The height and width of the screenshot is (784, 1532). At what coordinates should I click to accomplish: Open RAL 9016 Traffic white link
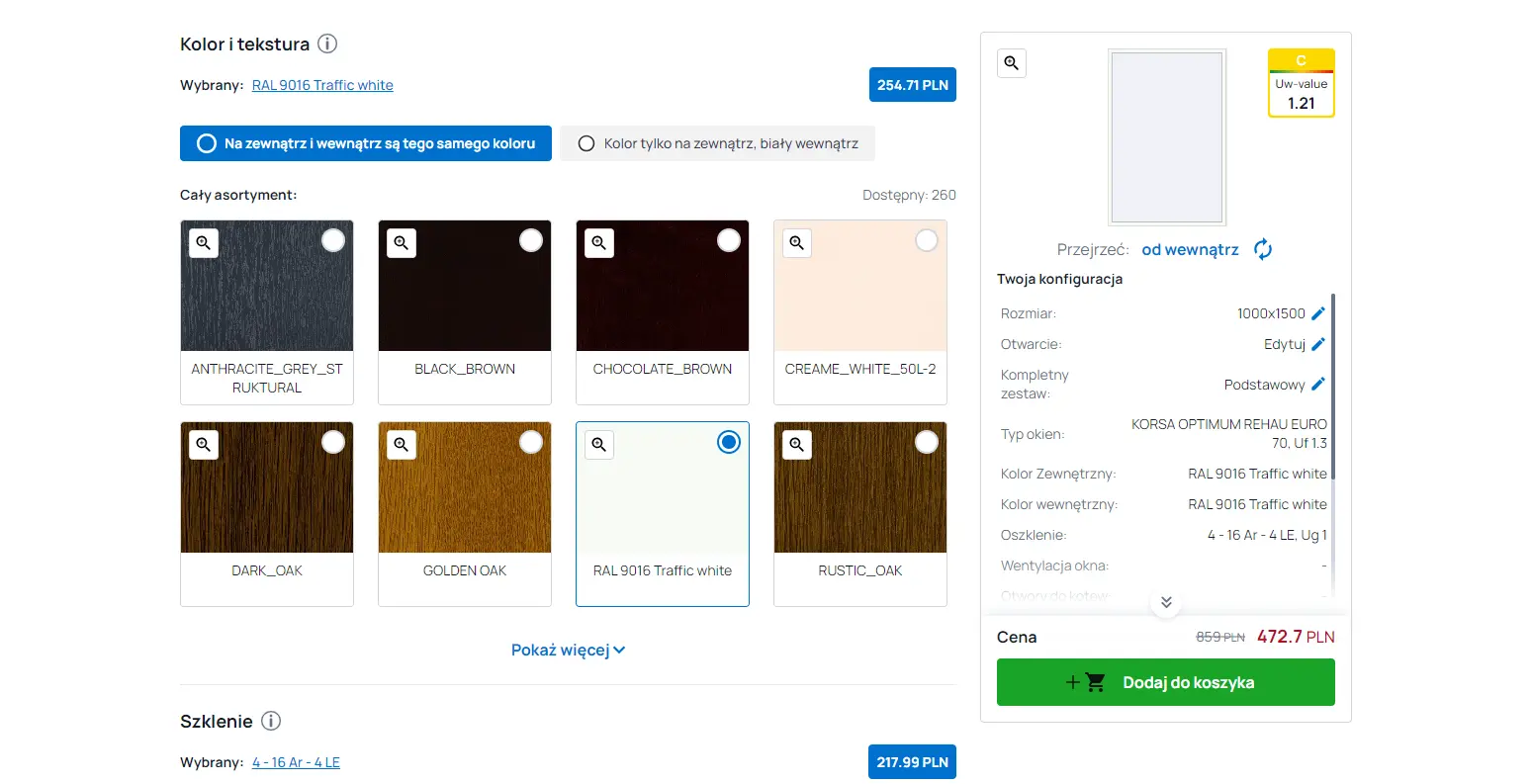(x=322, y=85)
